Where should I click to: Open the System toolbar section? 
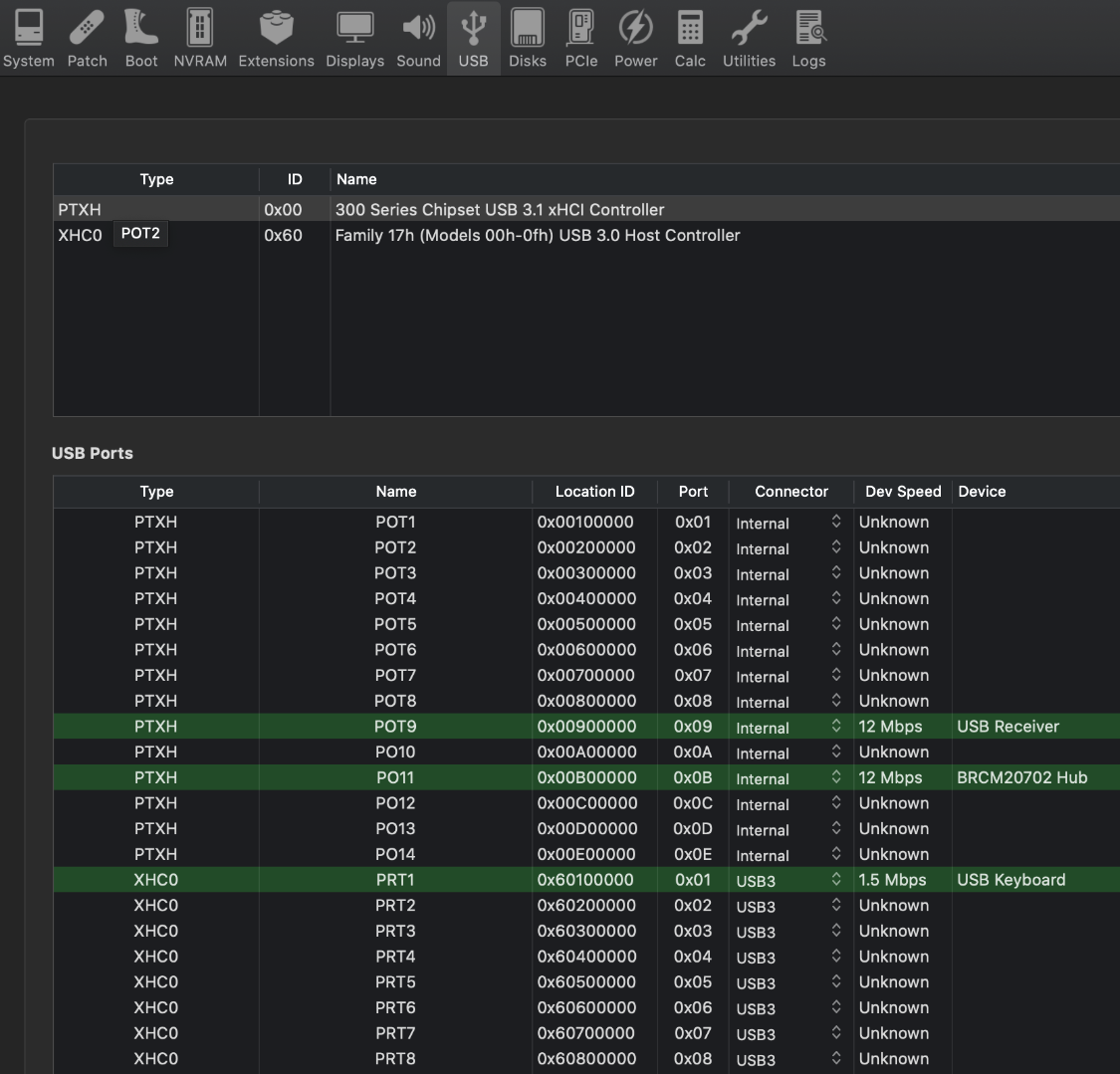(28, 38)
